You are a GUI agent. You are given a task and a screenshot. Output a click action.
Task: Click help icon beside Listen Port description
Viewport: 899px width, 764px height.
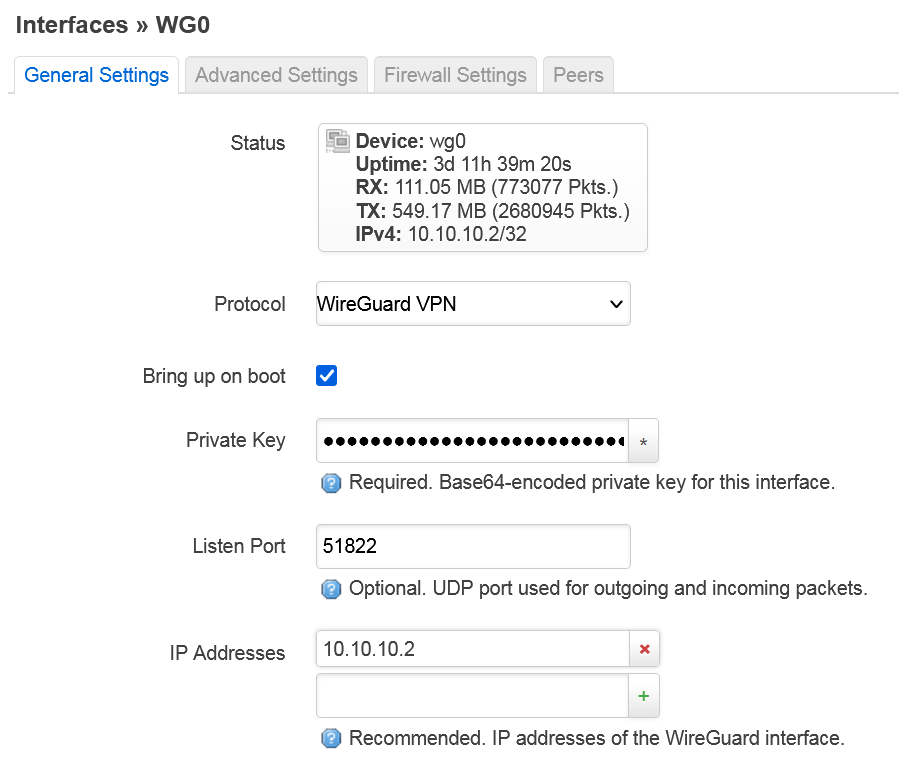[x=331, y=589]
